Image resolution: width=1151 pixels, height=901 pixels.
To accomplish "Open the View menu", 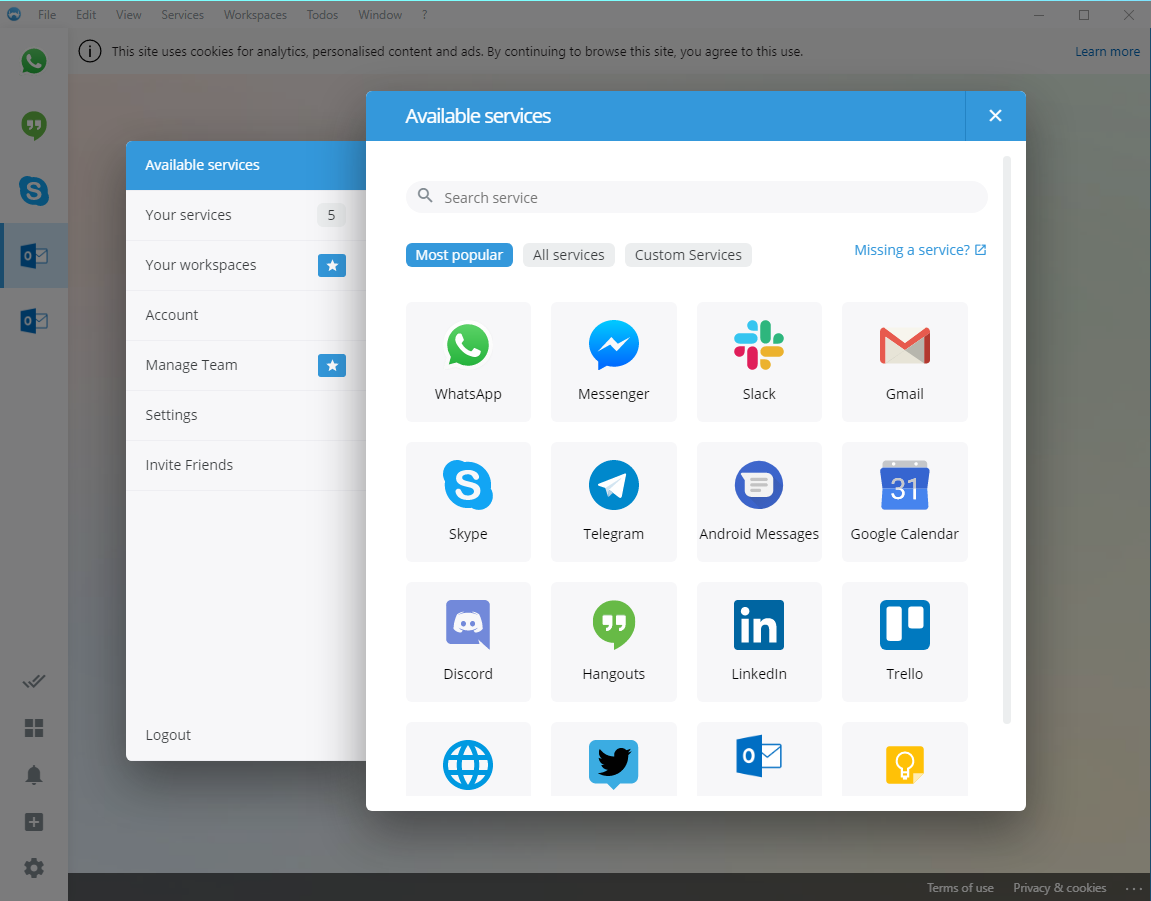I will click(x=128, y=15).
